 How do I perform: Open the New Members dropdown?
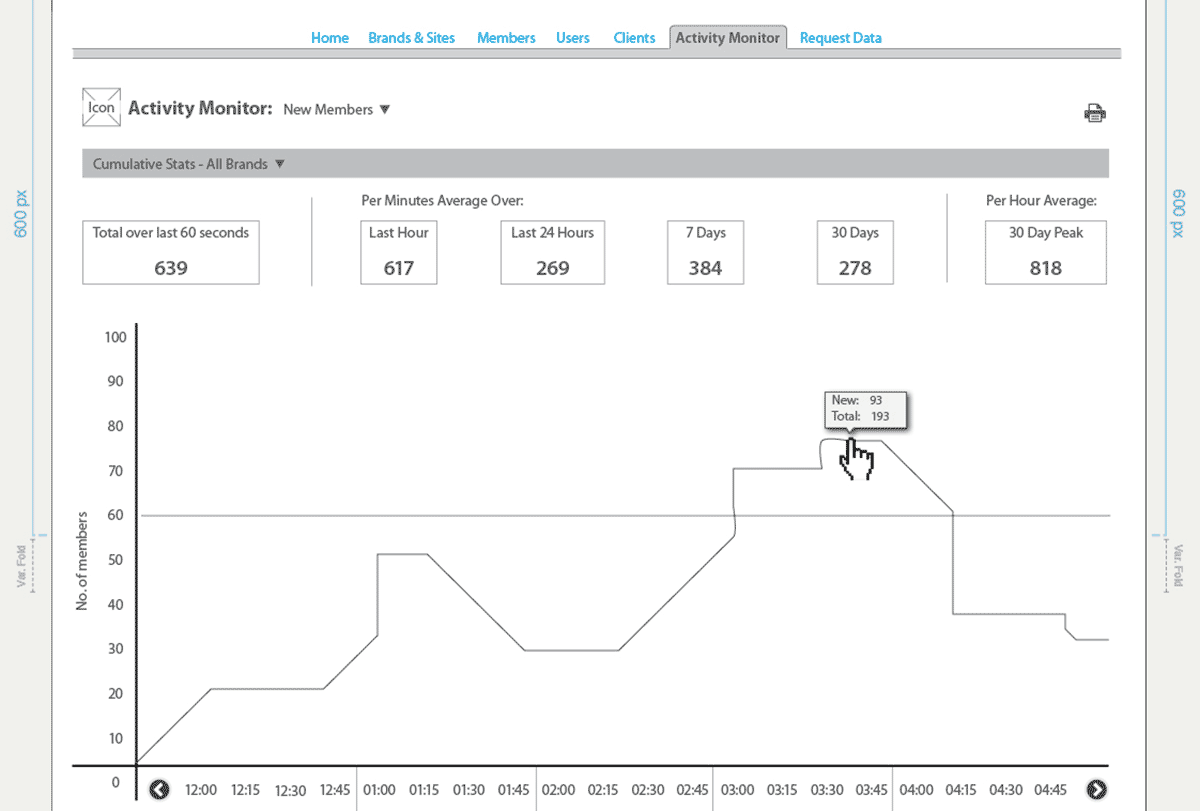(336, 110)
